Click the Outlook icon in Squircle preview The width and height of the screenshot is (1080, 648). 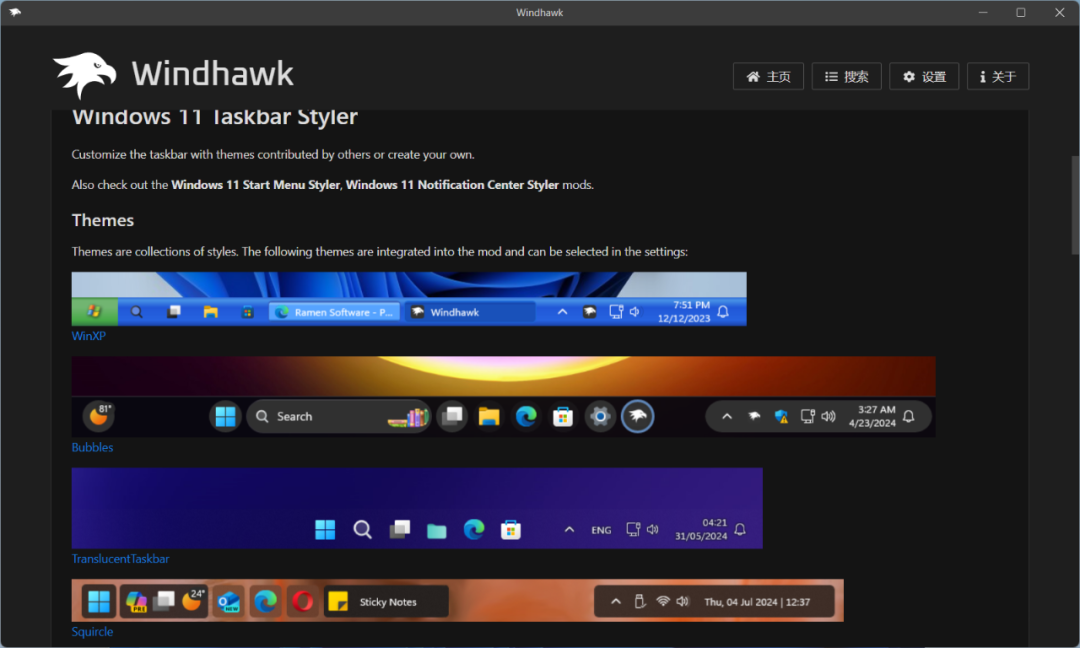coord(228,601)
